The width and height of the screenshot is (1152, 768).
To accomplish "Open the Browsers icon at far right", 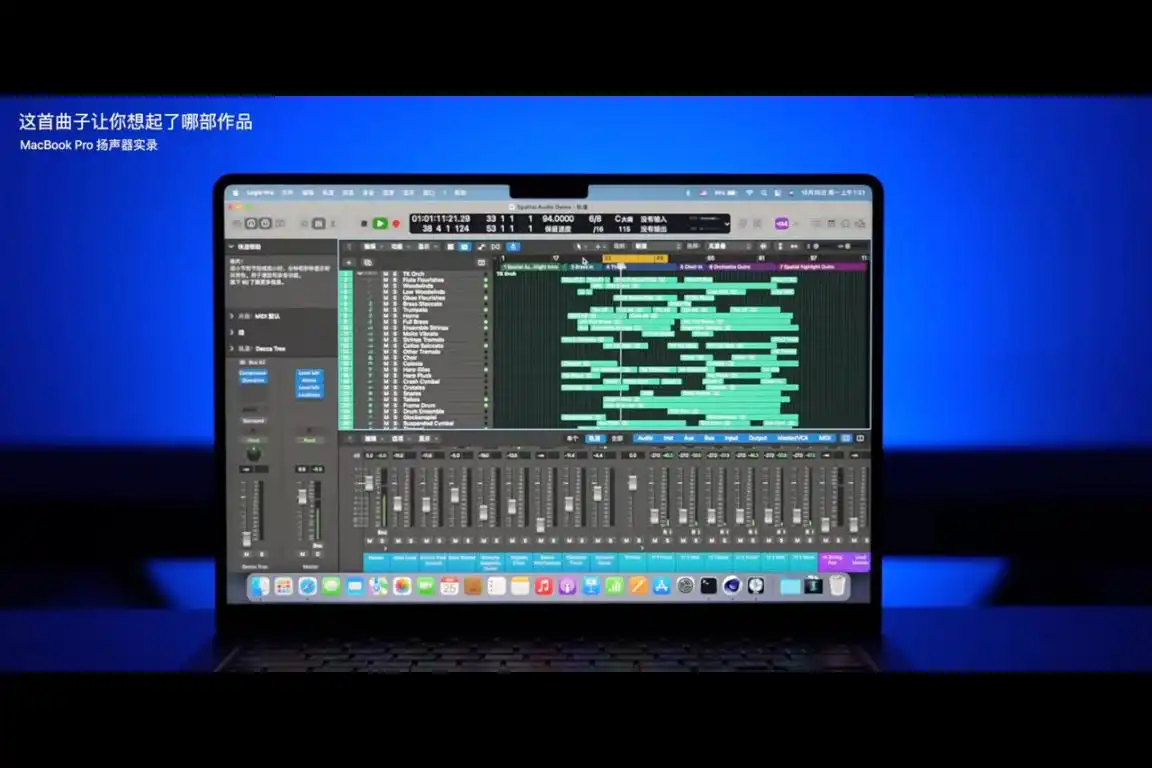I will [860, 223].
